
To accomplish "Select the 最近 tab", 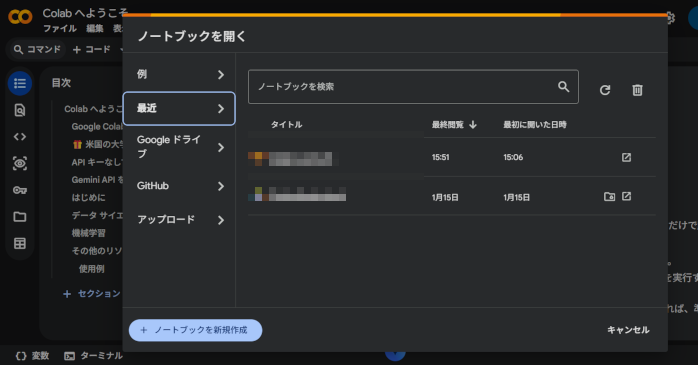I will point(179,108).
